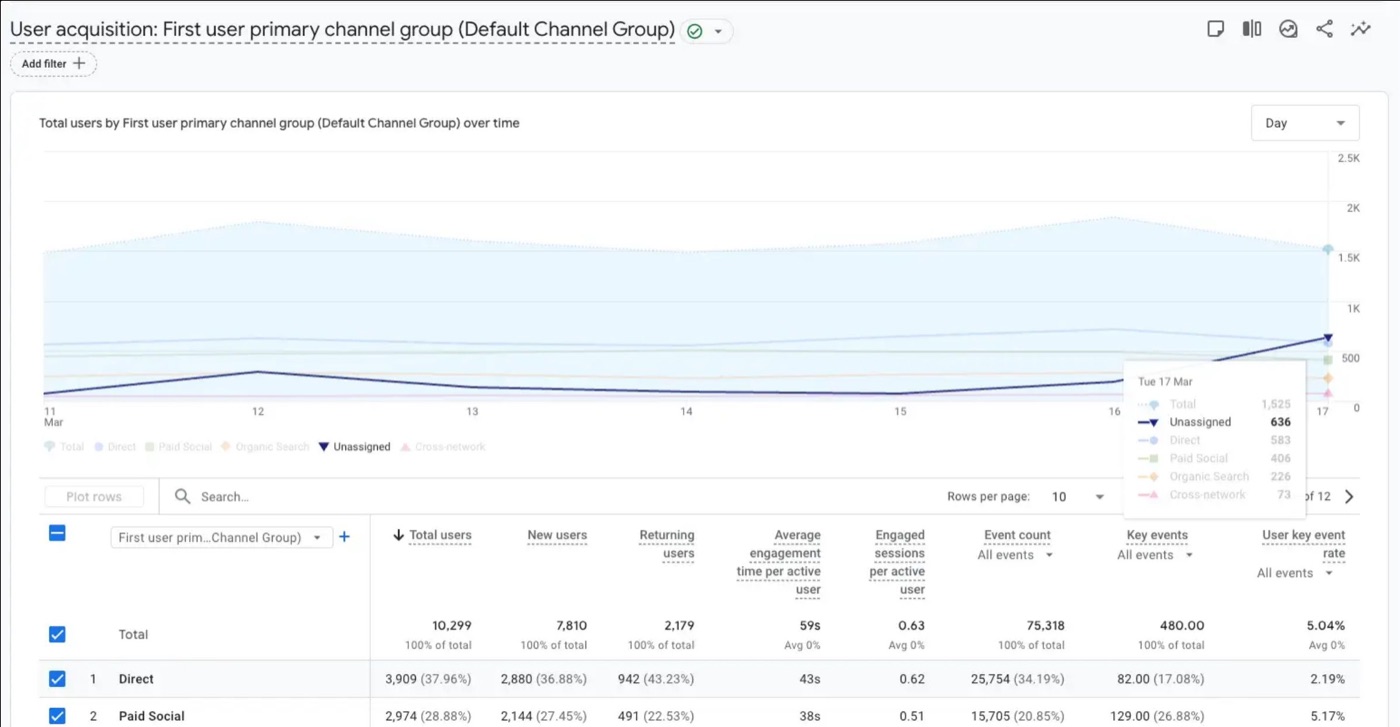Viewport: 1400px width, 727px height.
Task: Go to next page of table rows
Action: pos(1349,496)
